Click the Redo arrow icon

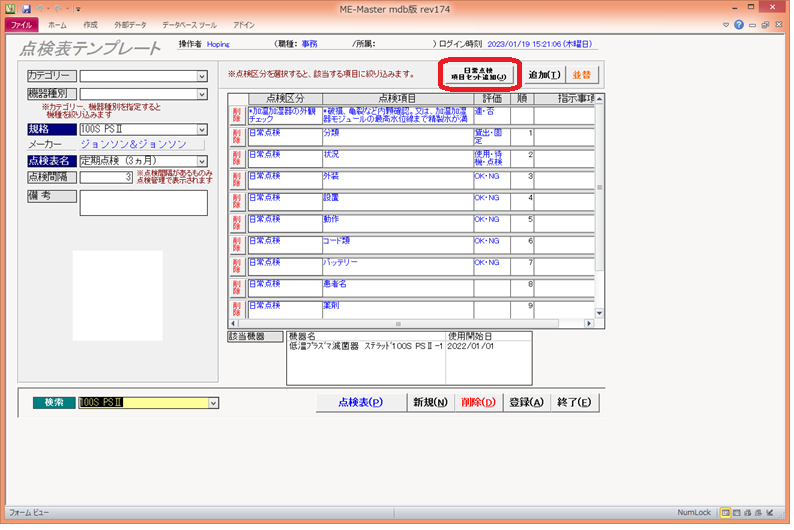[58, 9]
